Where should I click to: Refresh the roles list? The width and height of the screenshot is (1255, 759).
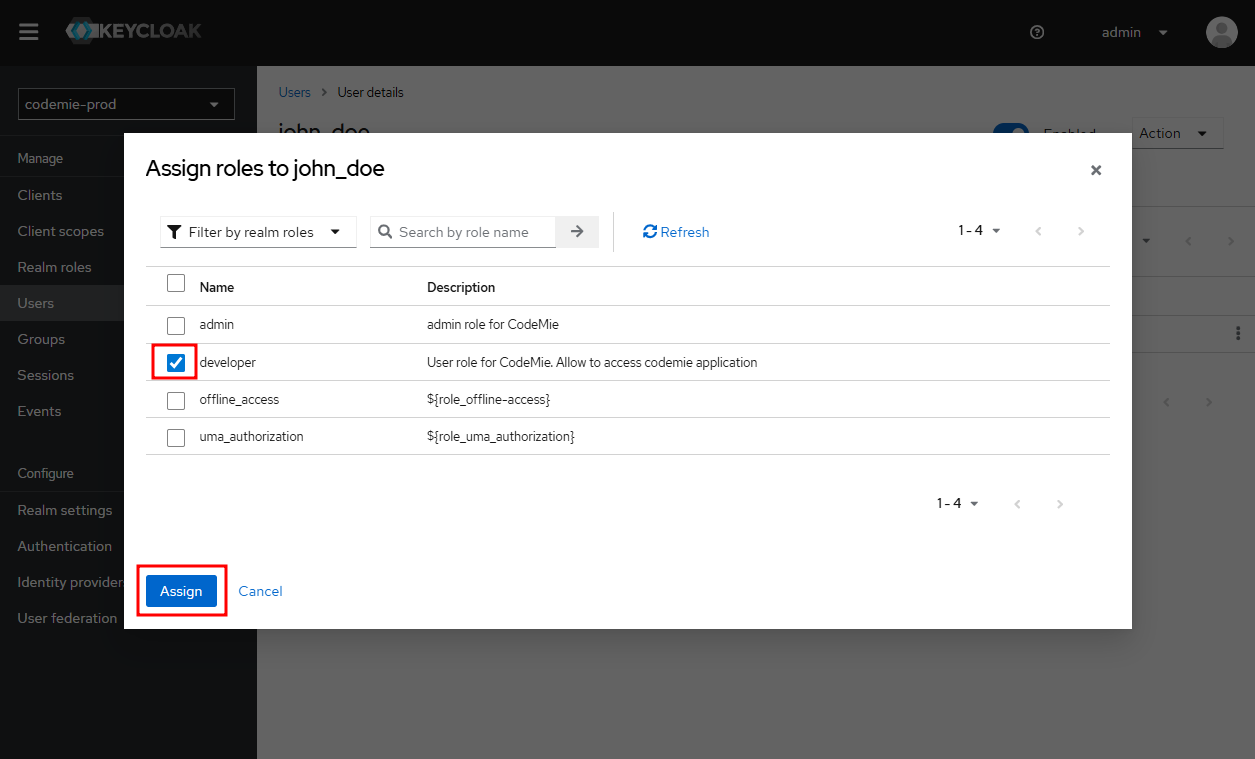point(676,232)
